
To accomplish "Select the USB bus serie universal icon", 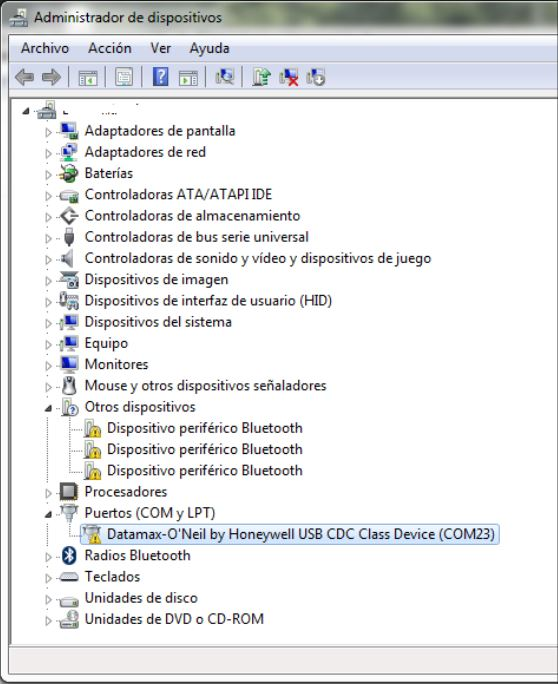I will pos(69,237).
